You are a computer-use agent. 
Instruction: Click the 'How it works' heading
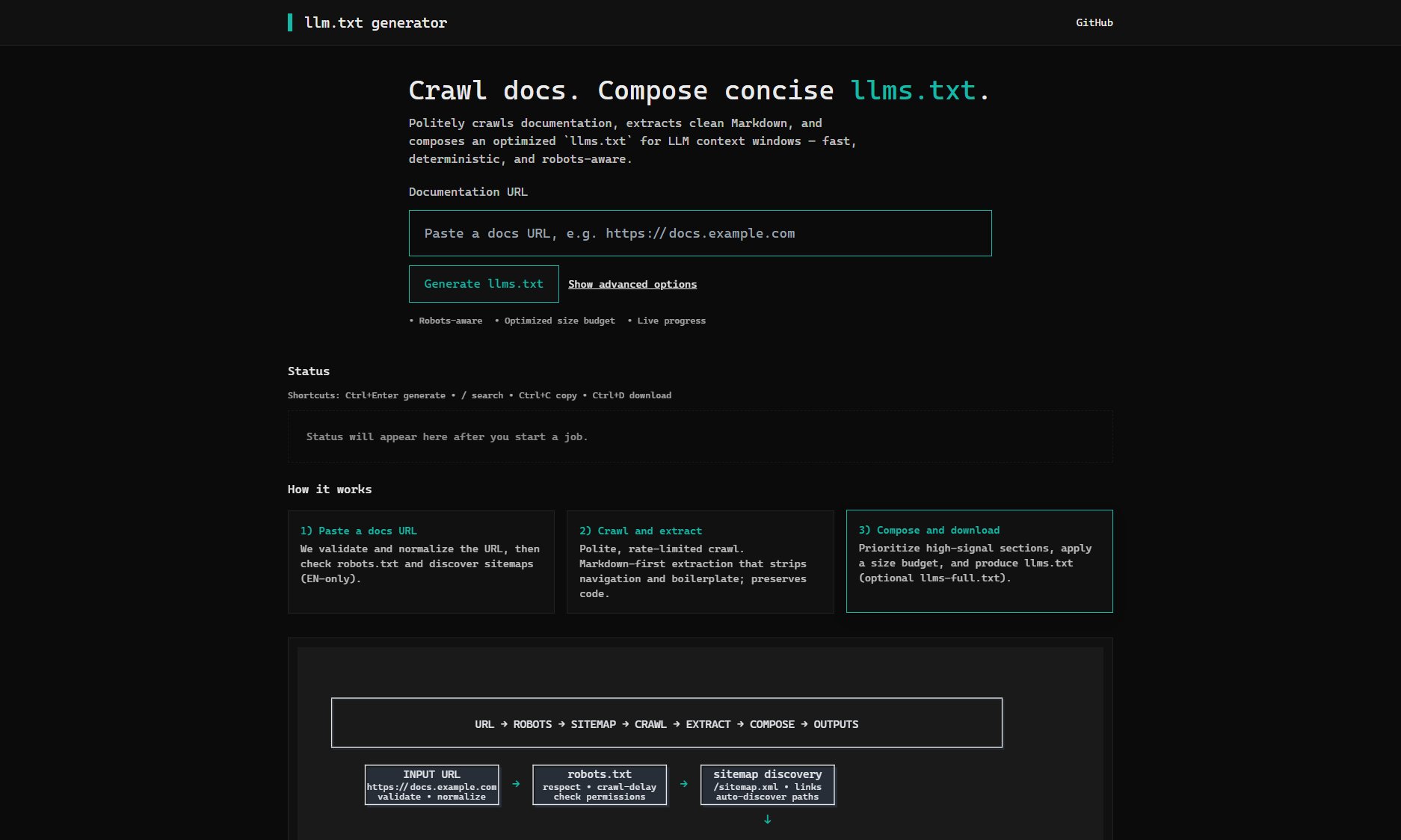tap(330, 490)
